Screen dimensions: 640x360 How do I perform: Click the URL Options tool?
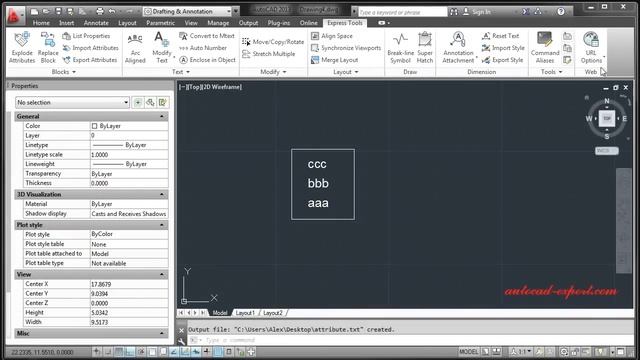(x=591, y=47)
